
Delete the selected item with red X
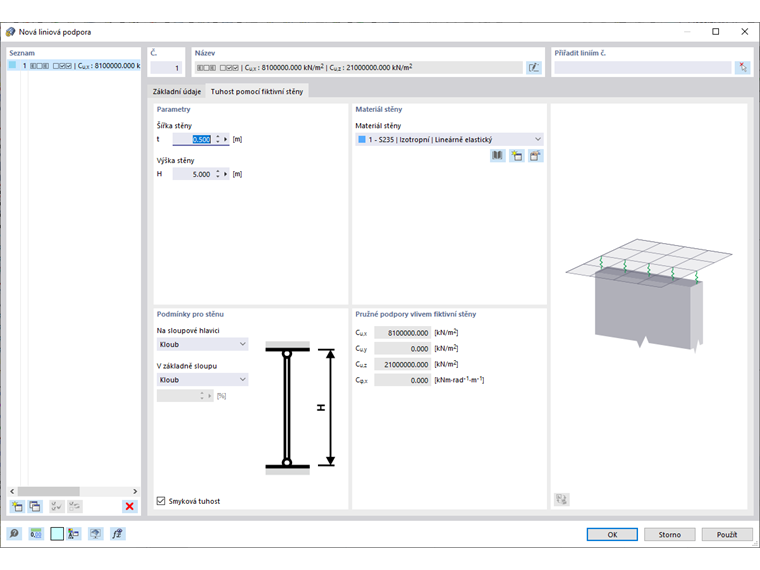[129, 507]
